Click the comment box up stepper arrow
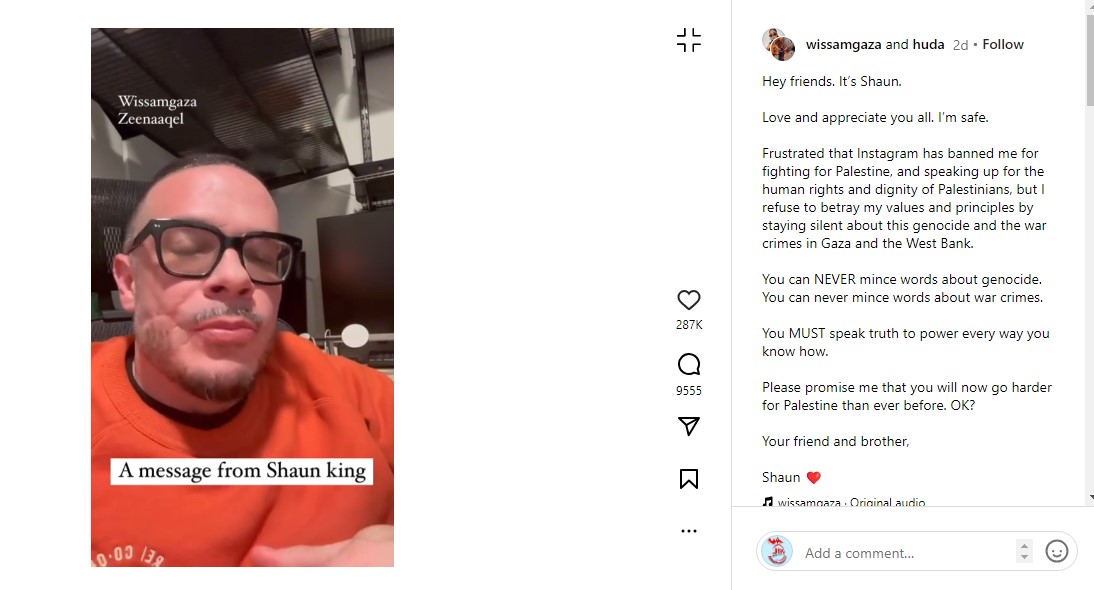Image resolution: width=1094 pixels, height=590 pixels. click(1024, 546)
